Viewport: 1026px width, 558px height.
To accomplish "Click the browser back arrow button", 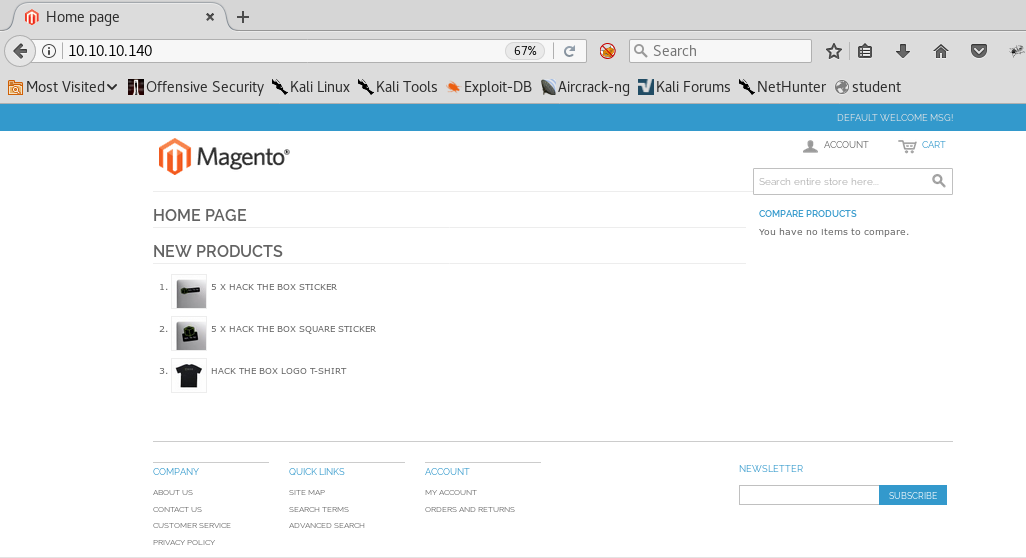I will (x=20, y=51).
